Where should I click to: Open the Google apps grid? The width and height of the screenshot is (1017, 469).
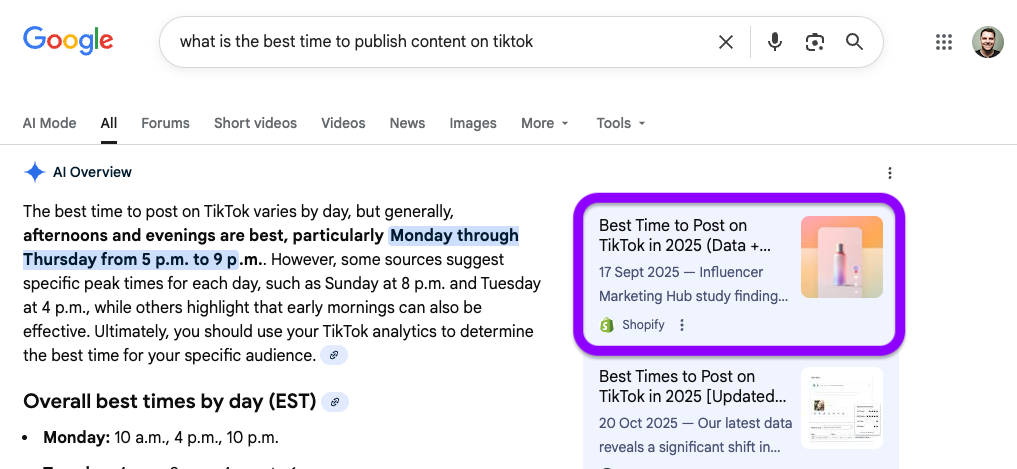tap(943, 42)
